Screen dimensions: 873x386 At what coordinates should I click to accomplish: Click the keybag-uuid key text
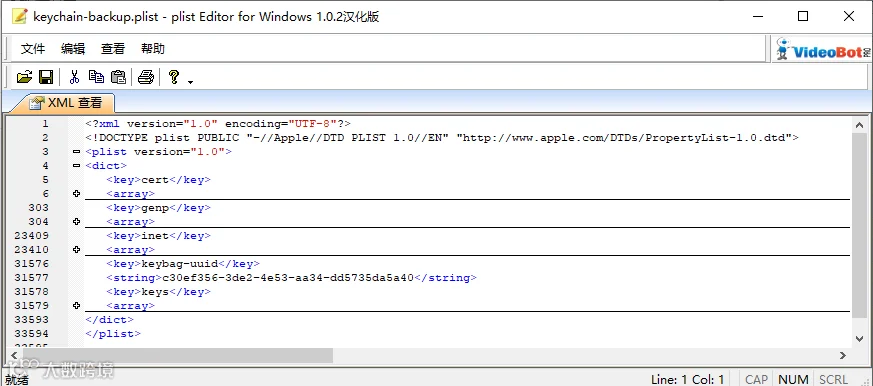pyautogui.click(x=180, y=263)
